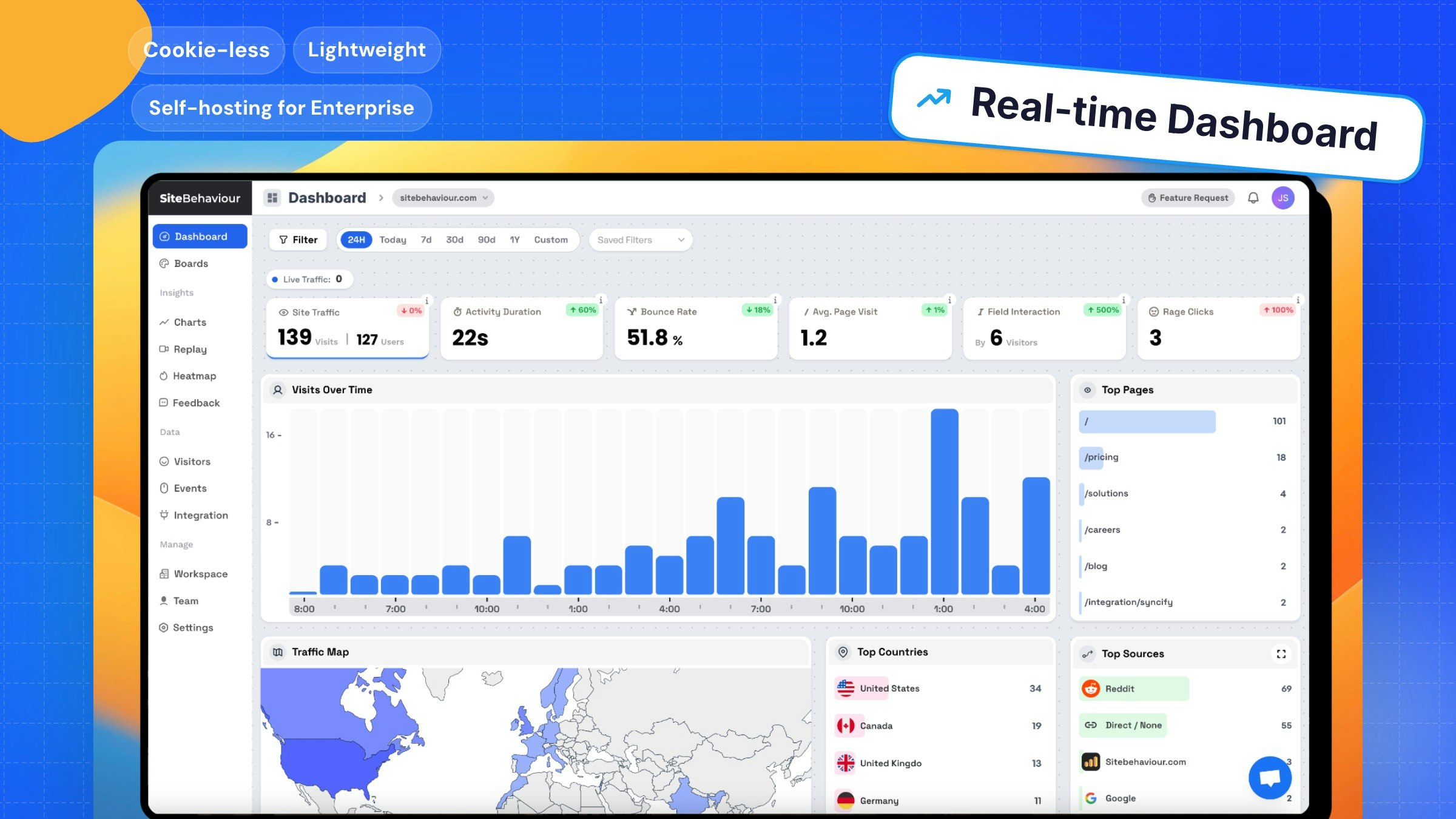Viewport: 1456px width, 819px height.
Task: Click the tallest bar in Visits chart
Action: [x=945, y=501]
